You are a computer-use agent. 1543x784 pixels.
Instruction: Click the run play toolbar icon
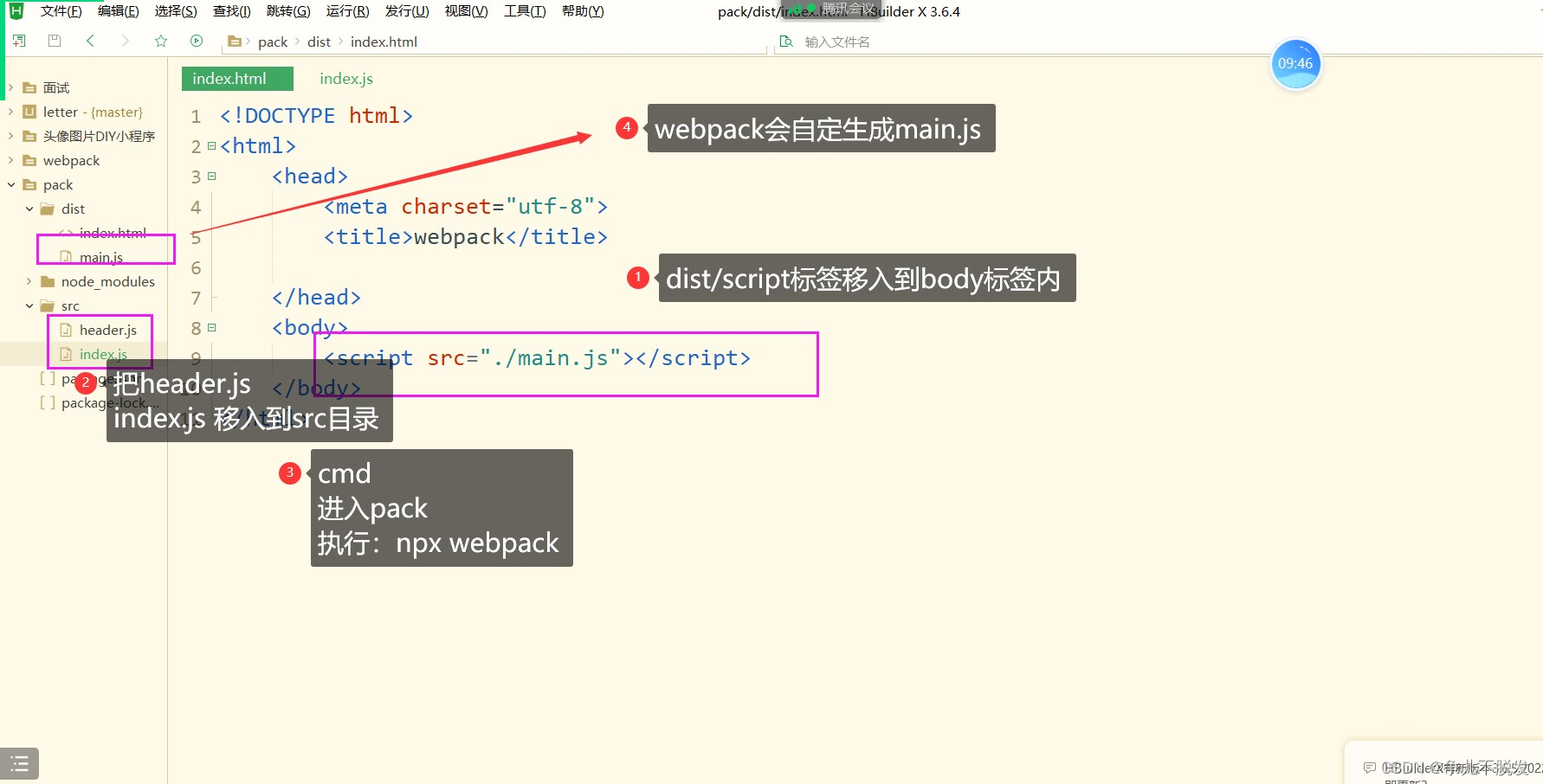(197, 41)
